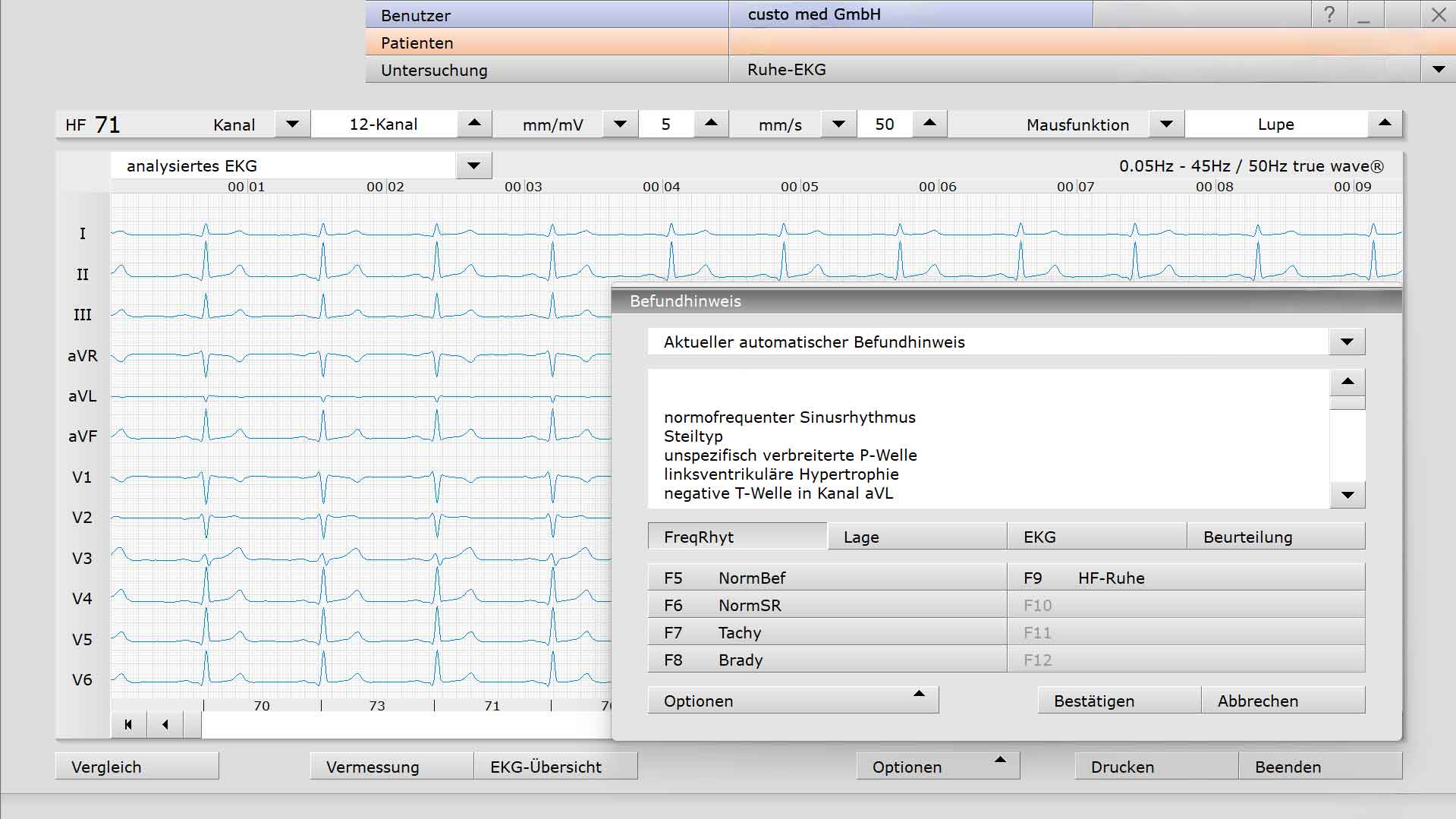Click the V1 lead label

[82, 477]
